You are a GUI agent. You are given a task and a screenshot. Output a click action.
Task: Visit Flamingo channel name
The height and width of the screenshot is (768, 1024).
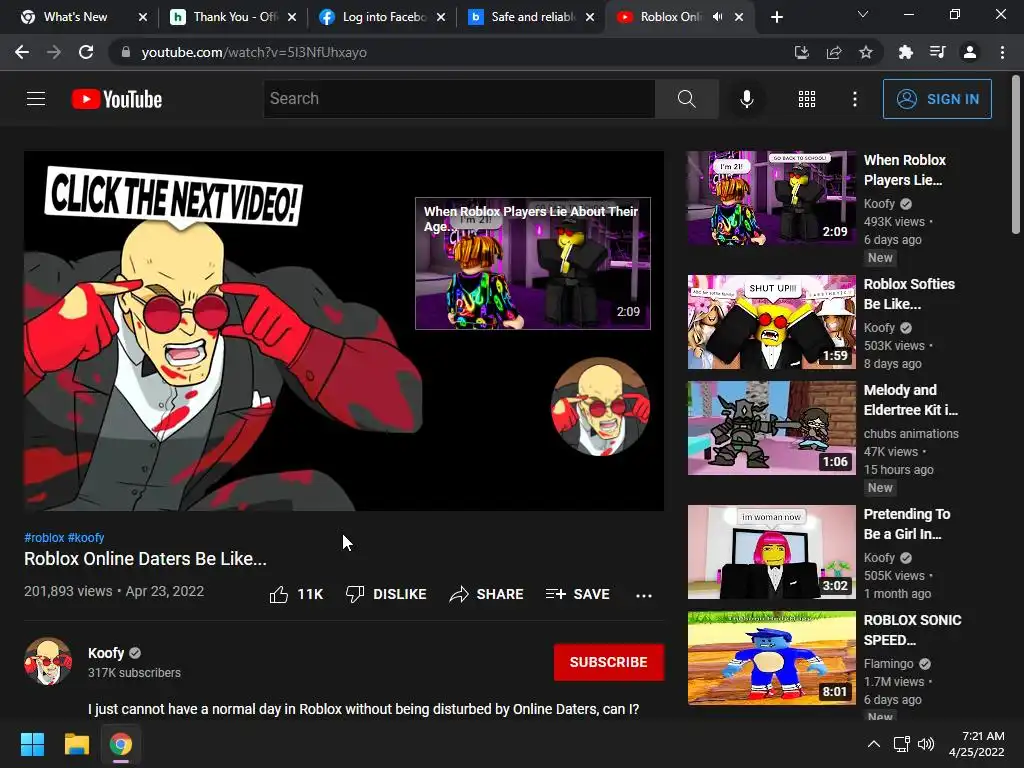click(888, 664)
